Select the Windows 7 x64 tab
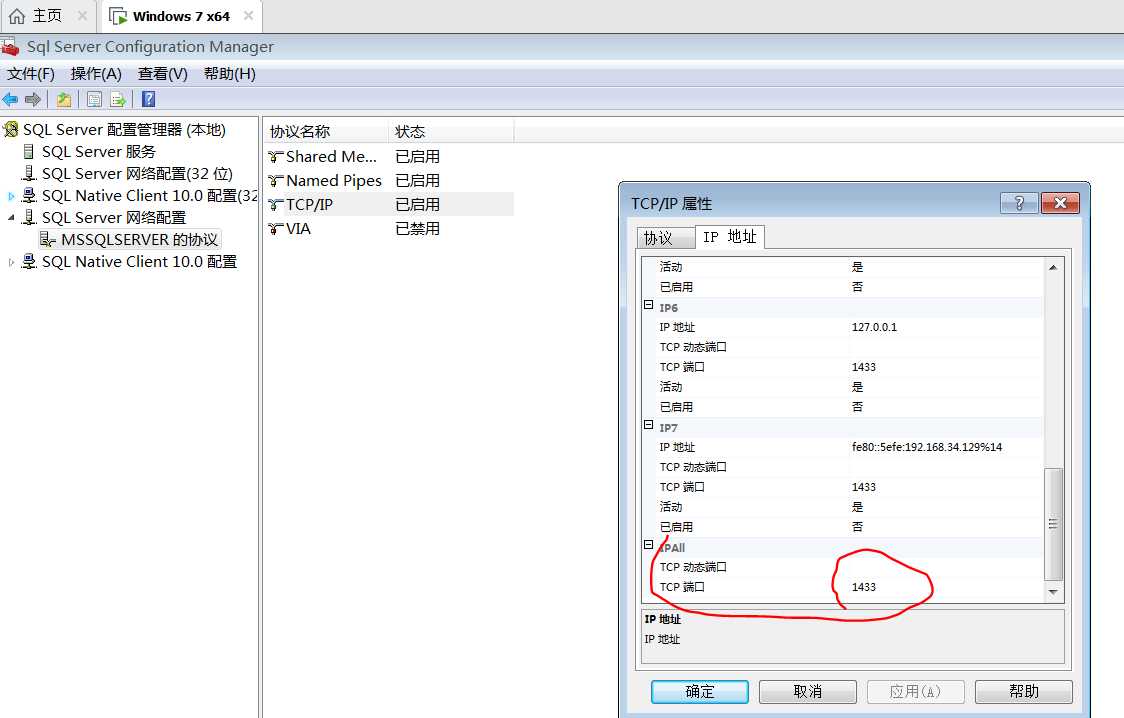 click(181, 16)
